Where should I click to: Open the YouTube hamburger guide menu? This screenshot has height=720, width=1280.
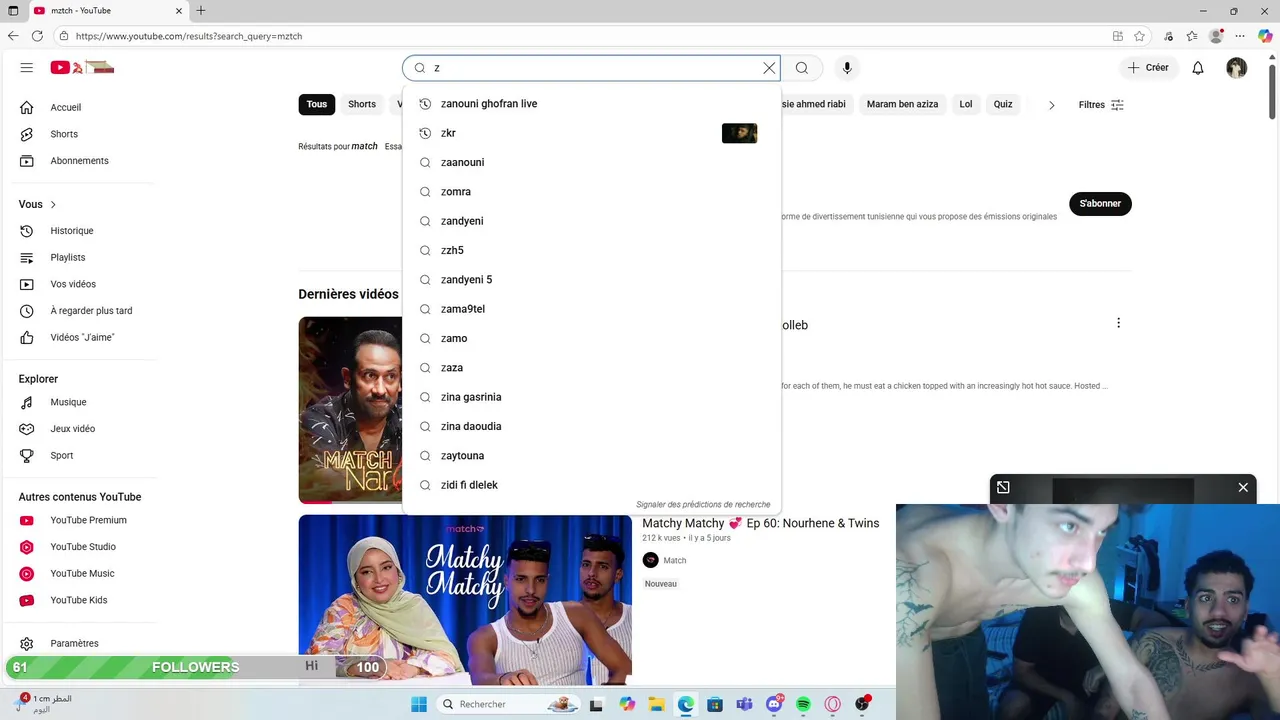point(27,68)
